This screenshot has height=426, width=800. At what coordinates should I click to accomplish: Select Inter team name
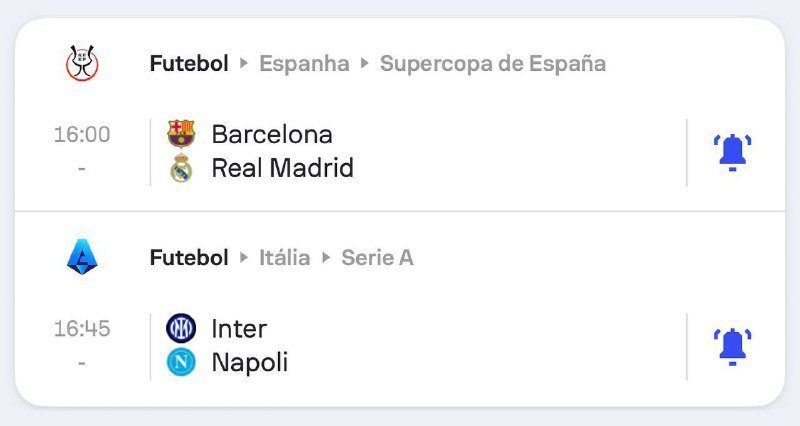[x=239, y=328]
